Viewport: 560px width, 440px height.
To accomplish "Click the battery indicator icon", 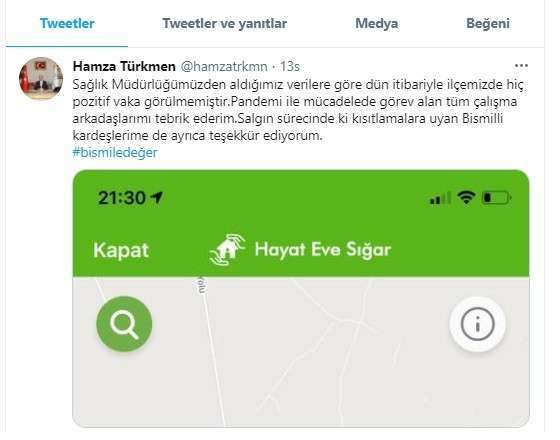I will (496, 198).
